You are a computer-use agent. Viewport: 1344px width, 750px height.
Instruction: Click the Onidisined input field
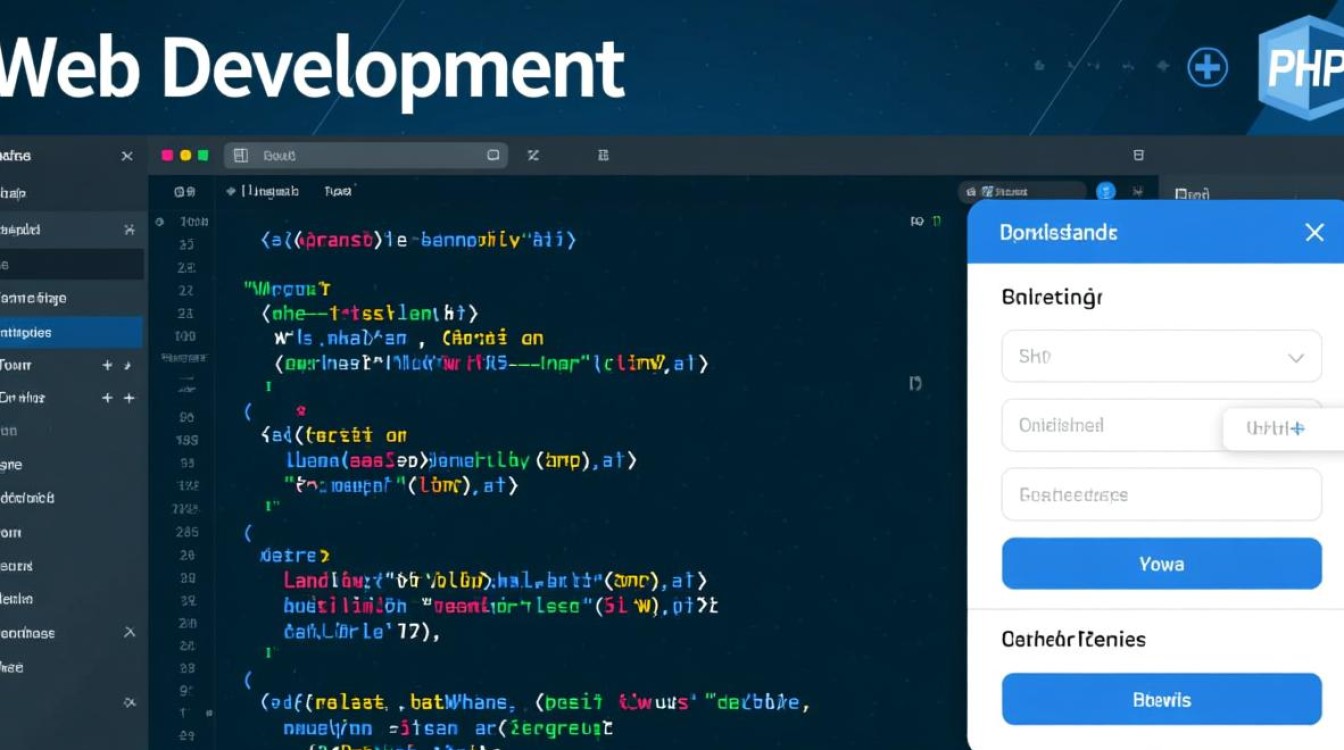click(x=1110, y=425)
